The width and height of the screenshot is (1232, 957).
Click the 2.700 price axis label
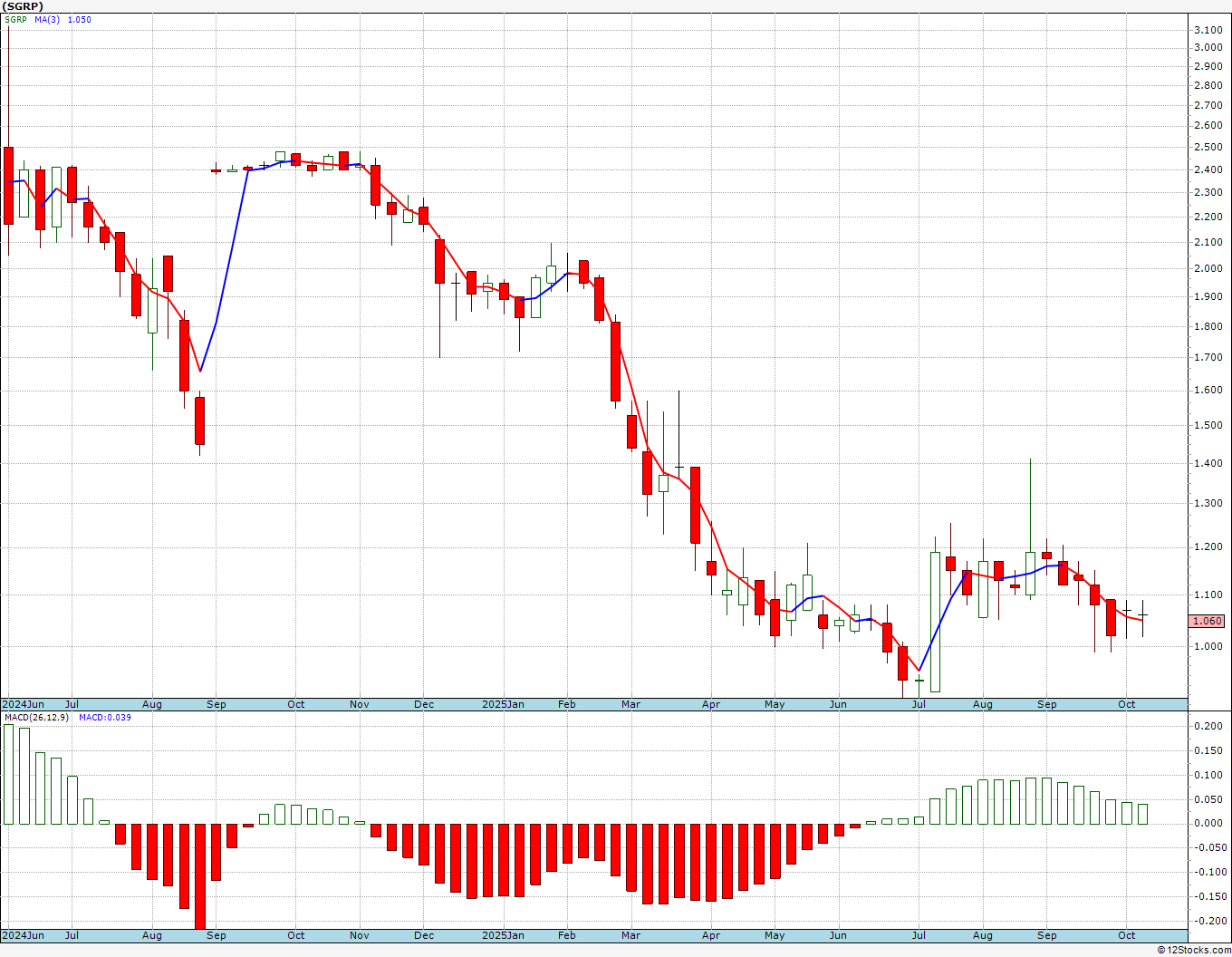pos(1208,105)
